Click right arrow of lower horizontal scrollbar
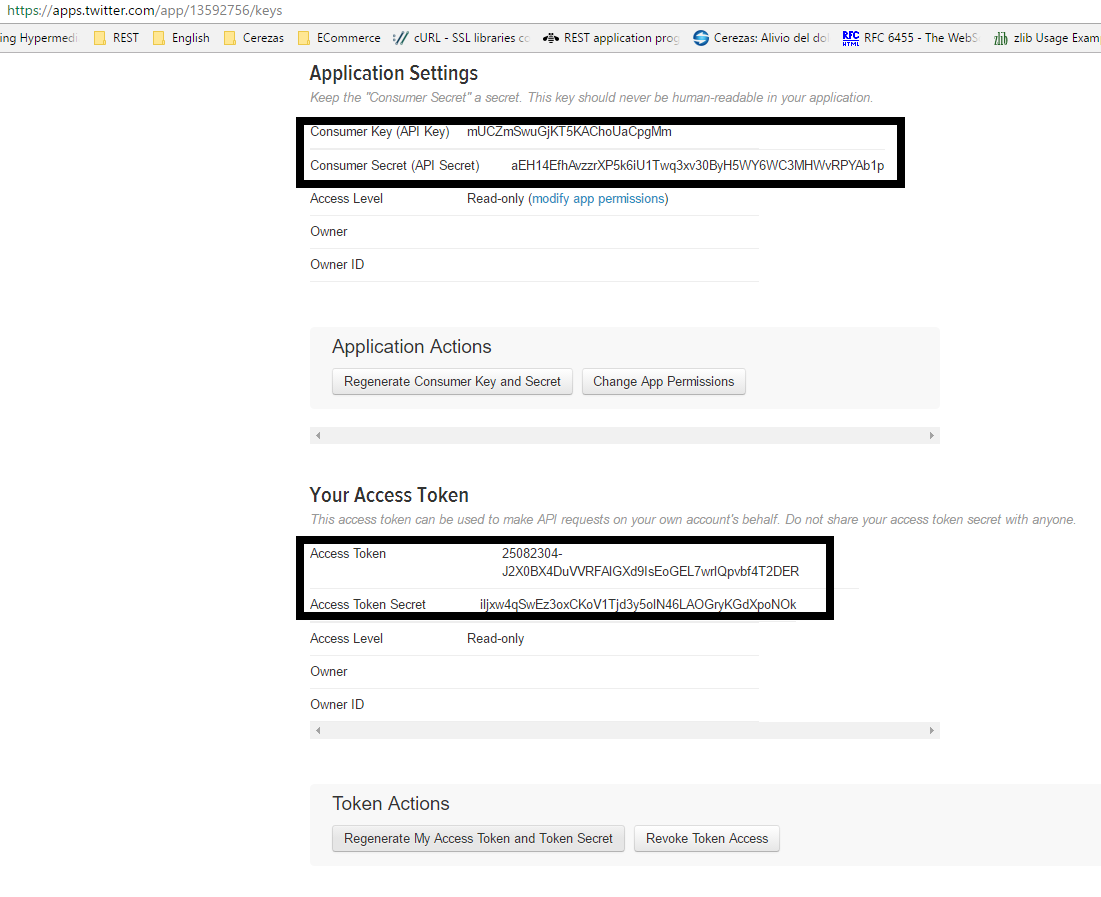1101x897 pixels. pyautogui.click(x=931, y=731)
